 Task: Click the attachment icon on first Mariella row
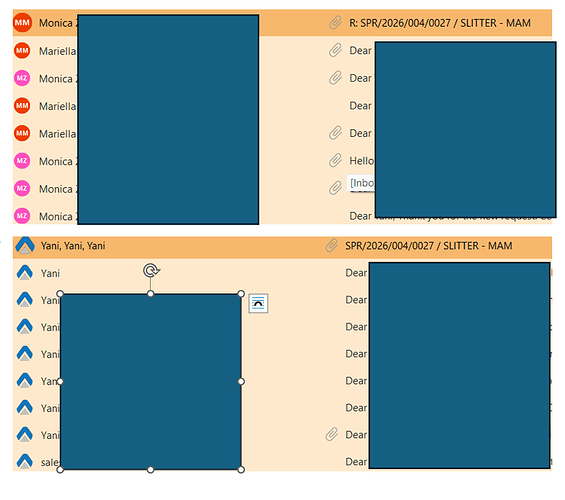click(335, 50)
